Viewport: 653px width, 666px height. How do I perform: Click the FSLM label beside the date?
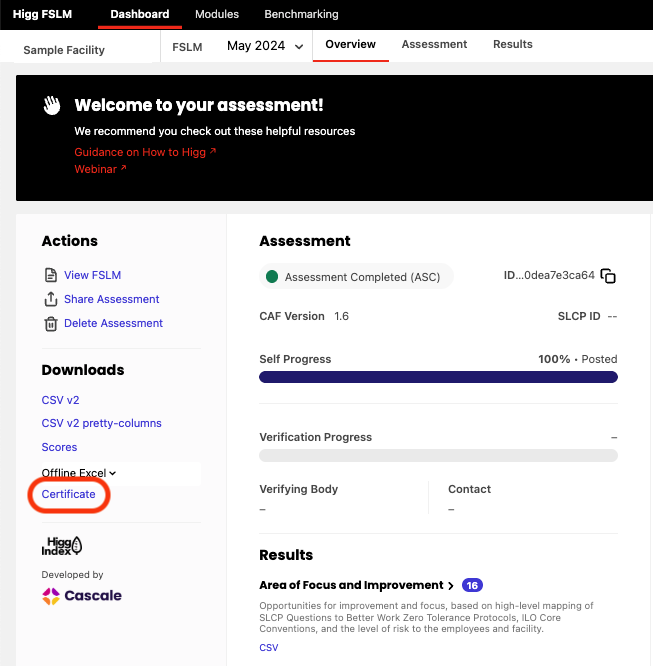pos(187,47)
